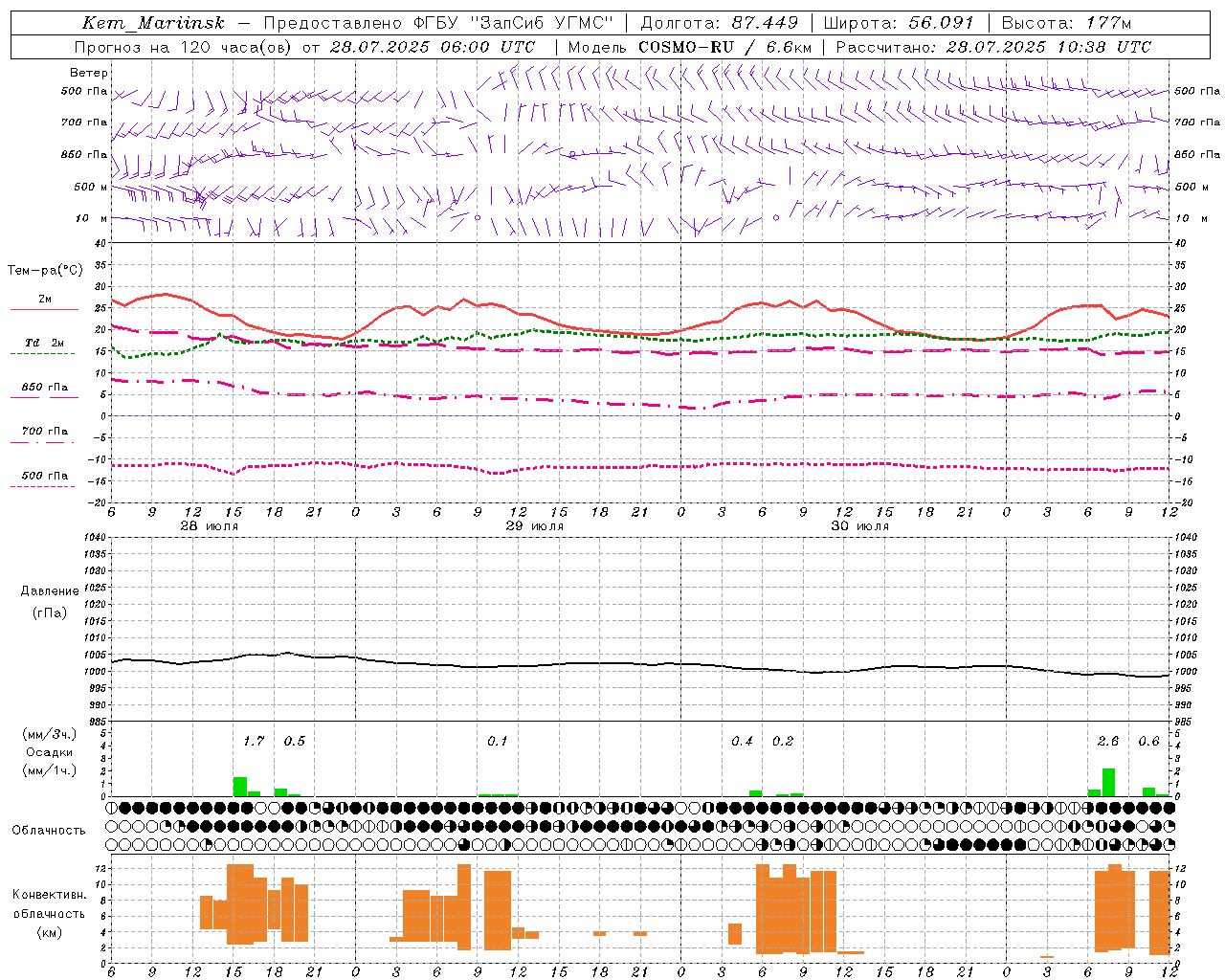The width and height of the screenshot is (1225, 980).
Task: Click the '(мм/1ч.)' precipitation unit label
Action: click(50, 770)
